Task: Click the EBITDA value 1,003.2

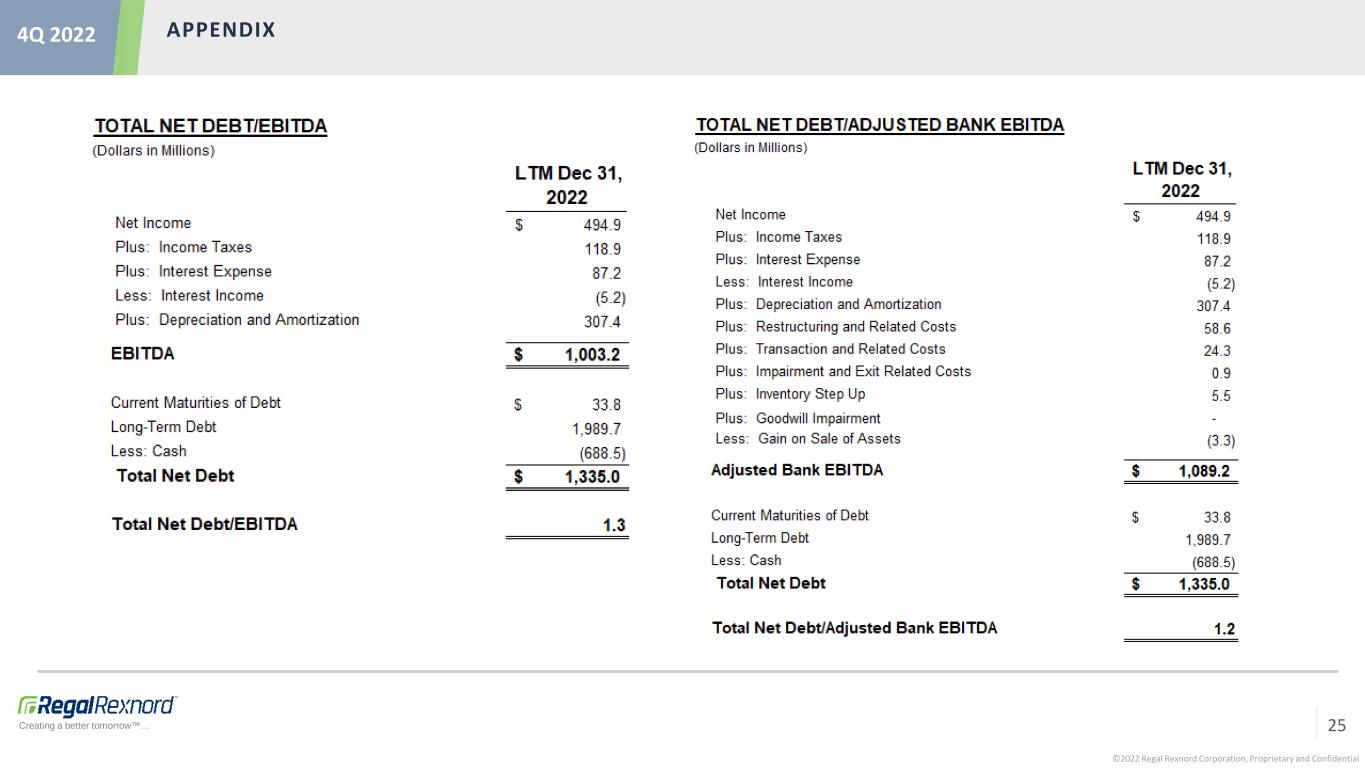Action: [x=594, y=355]
